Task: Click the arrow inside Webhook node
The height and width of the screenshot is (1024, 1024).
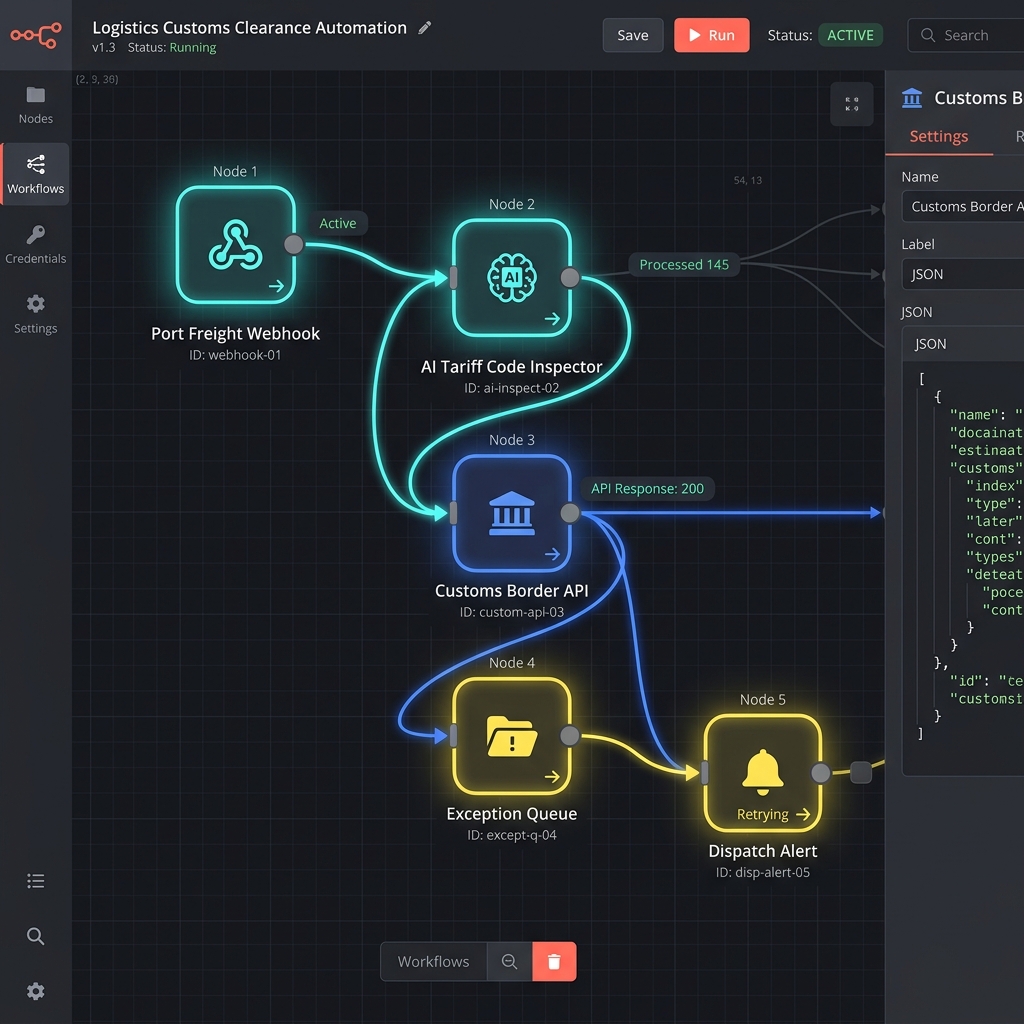Action: pyautogui.click(x=276, y=285)
